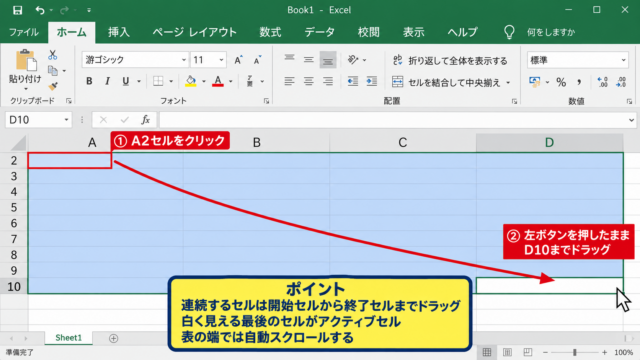The height and width of the screenshot is (360, 640).
Task: Switch to the データ tab
Action: (x=320, y=32)
